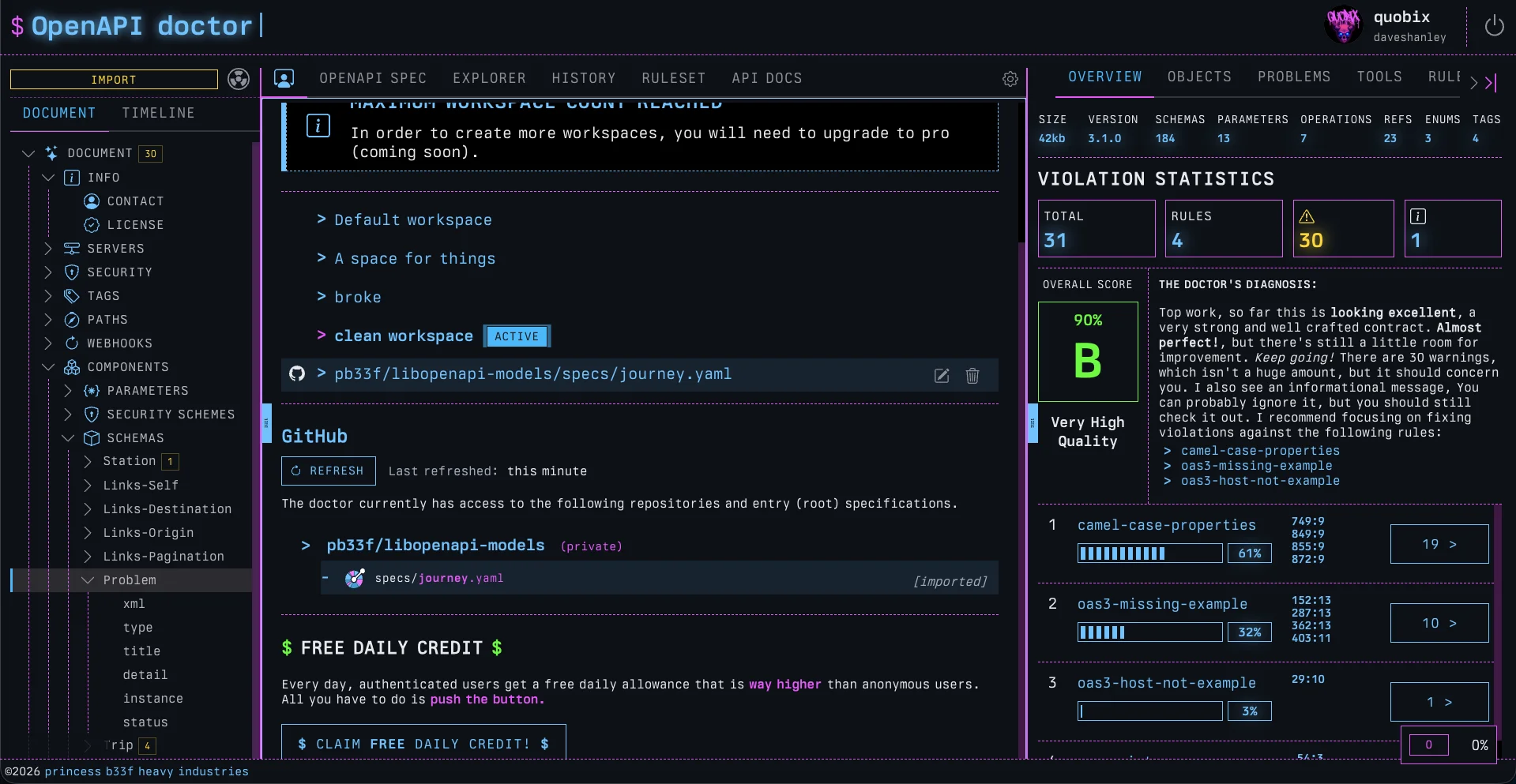
Task: Open the settings gear icon
Action: 1010,79
